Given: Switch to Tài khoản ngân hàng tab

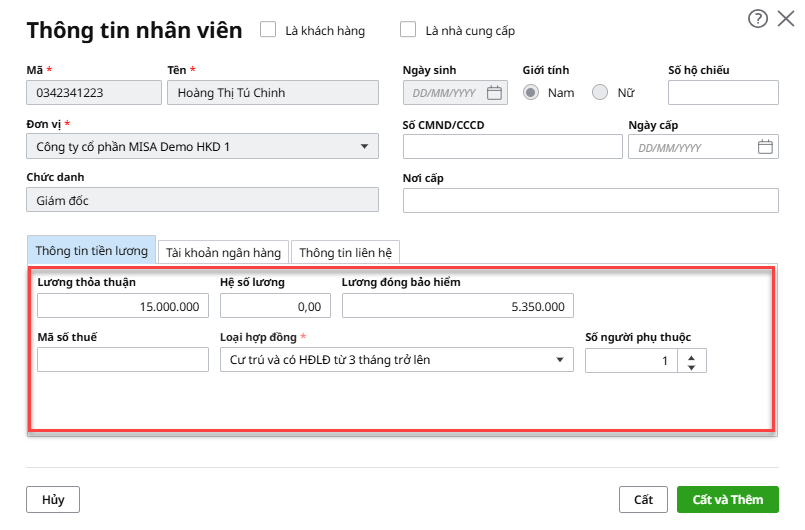Looking at the screenshot, I should coord(224,253).
